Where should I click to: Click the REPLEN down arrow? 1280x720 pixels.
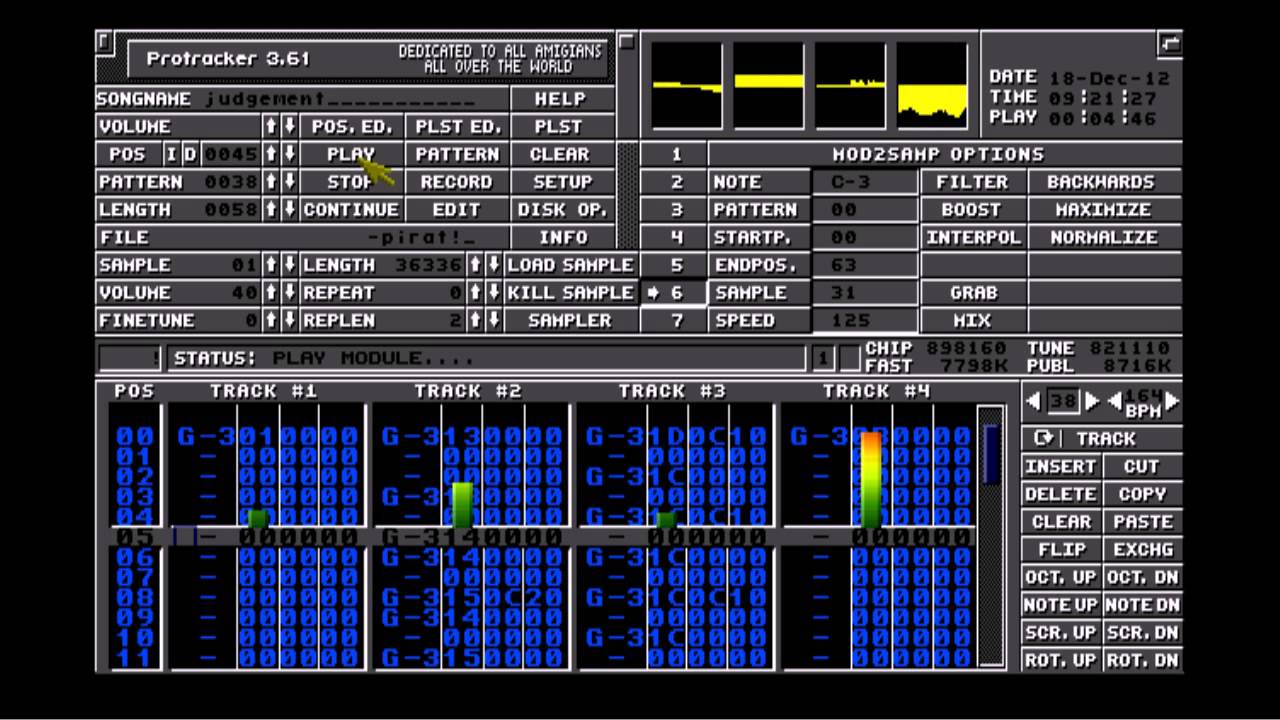coord(493,321)
